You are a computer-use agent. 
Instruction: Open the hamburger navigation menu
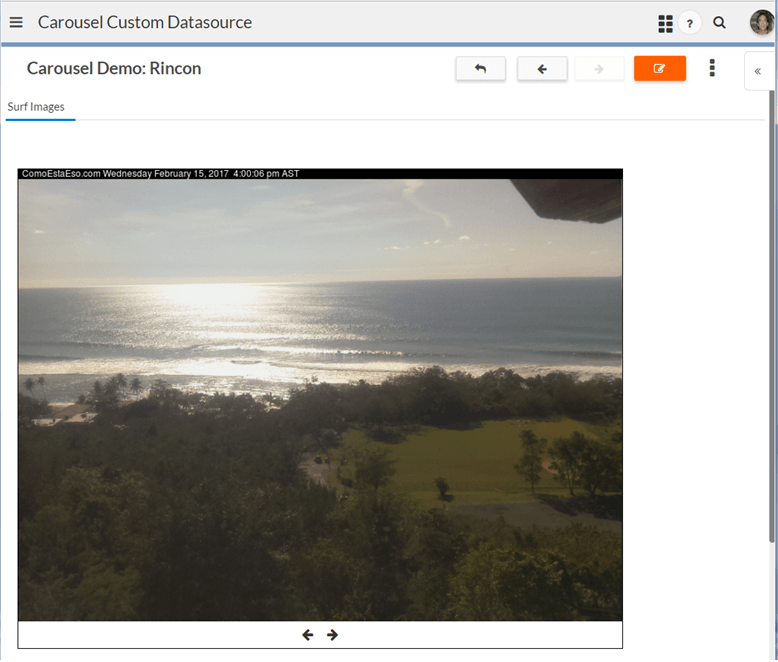click(x=16, y=22)
